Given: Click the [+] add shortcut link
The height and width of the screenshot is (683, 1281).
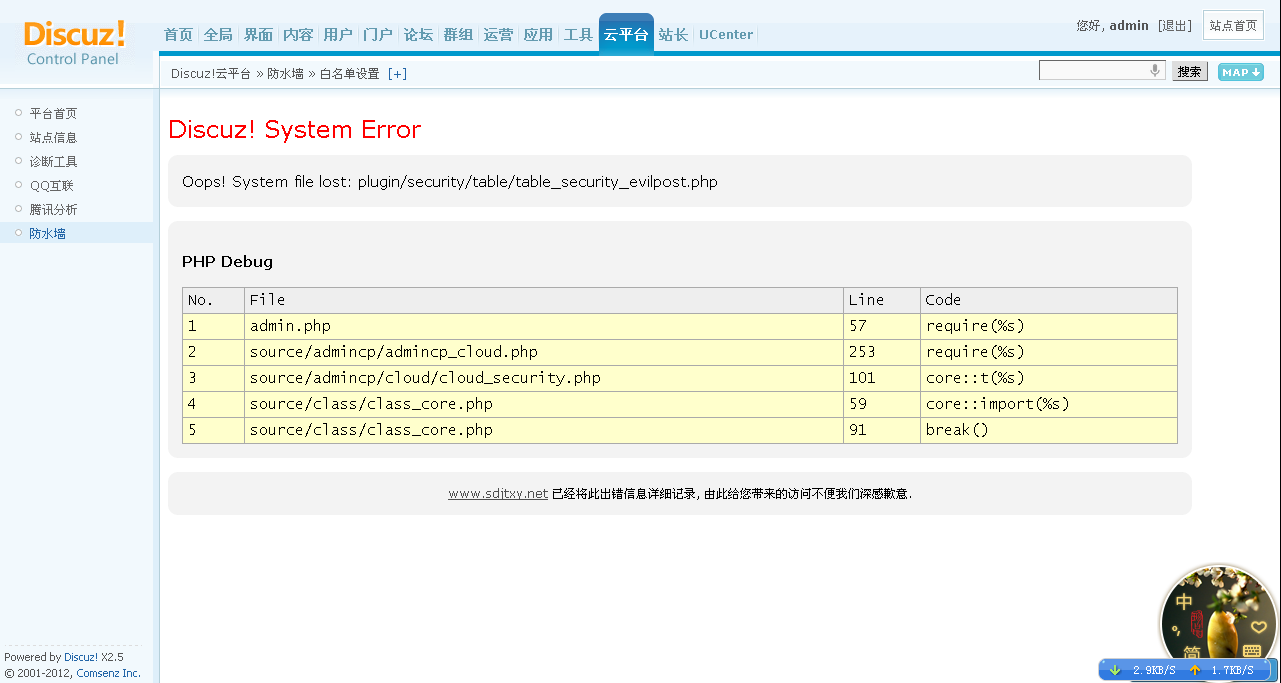Looking at the screenshot, I should (397, 74).
